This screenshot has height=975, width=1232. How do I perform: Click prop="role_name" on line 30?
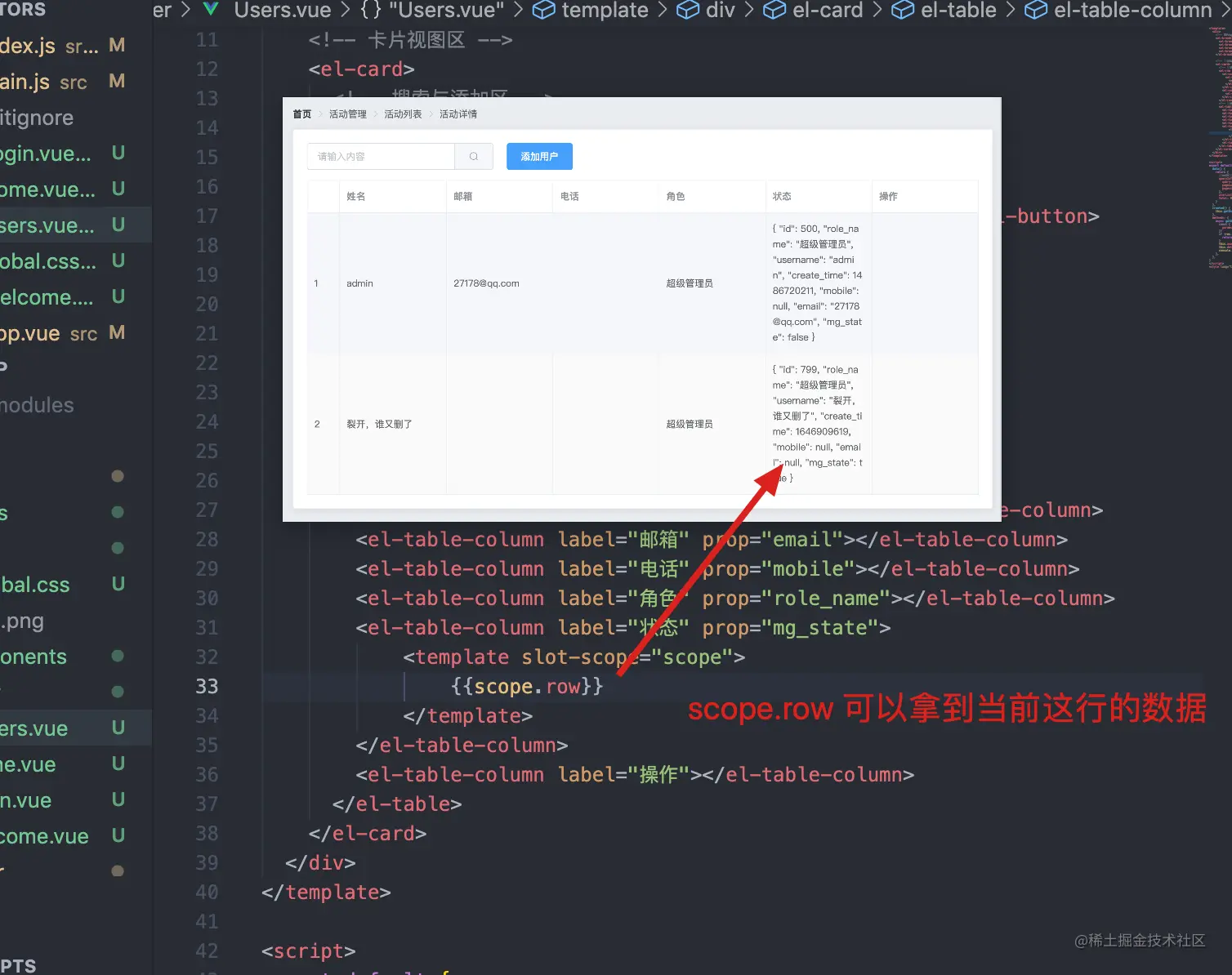[x=797, y=599]
